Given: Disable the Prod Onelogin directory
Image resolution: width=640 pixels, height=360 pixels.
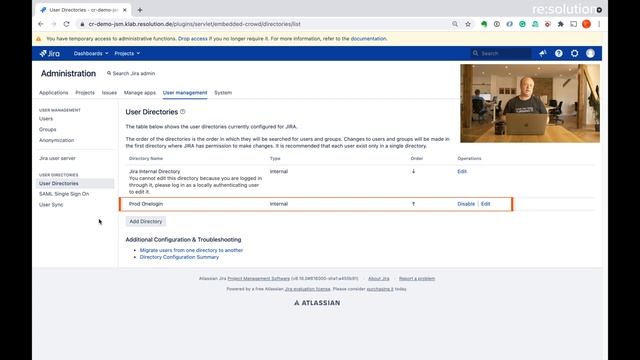Looking at the screenshot, I should click(x=466, y=204).
